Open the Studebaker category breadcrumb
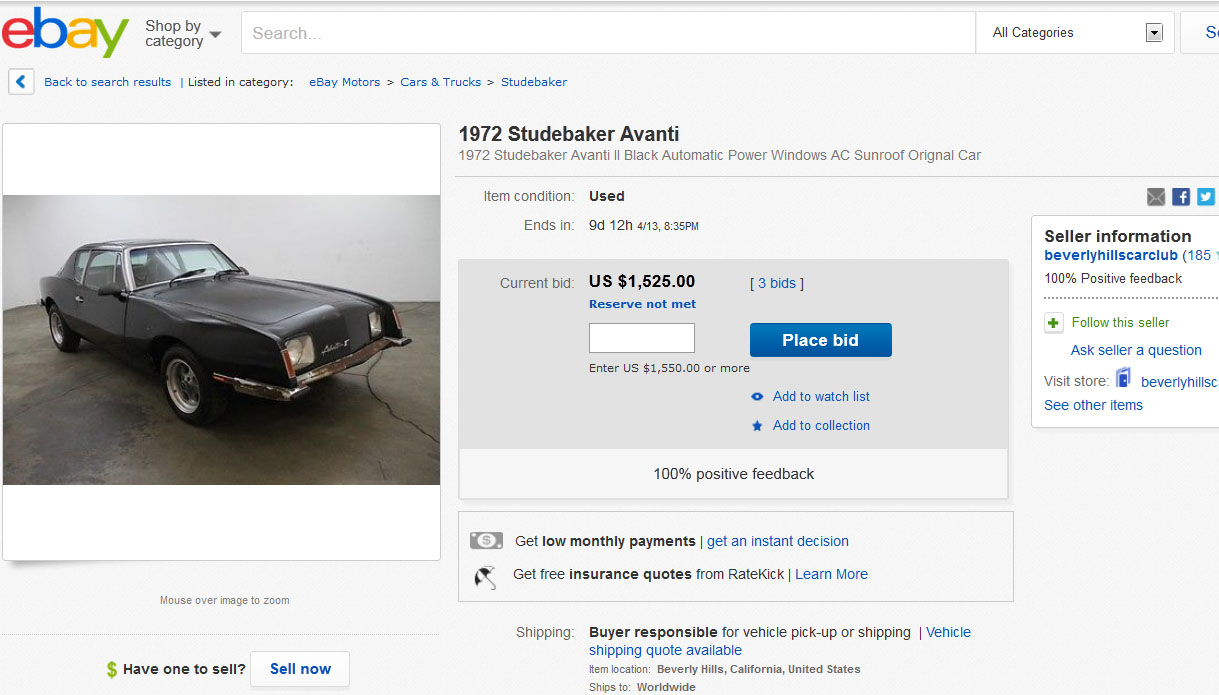Screen dimensions: 1219x695 (534, 82)
